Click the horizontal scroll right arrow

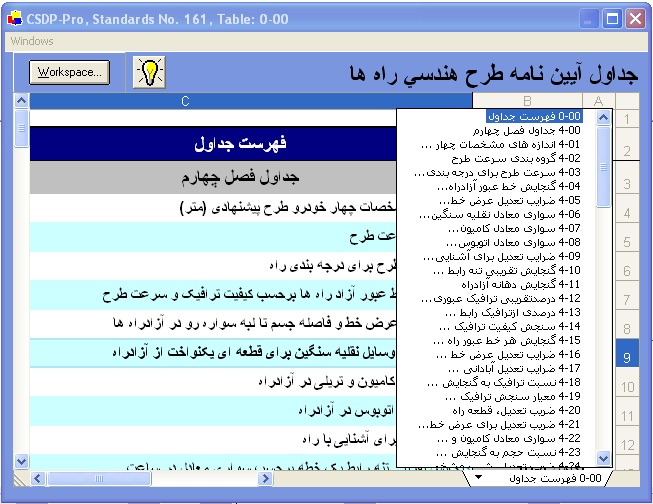[265, 478]
